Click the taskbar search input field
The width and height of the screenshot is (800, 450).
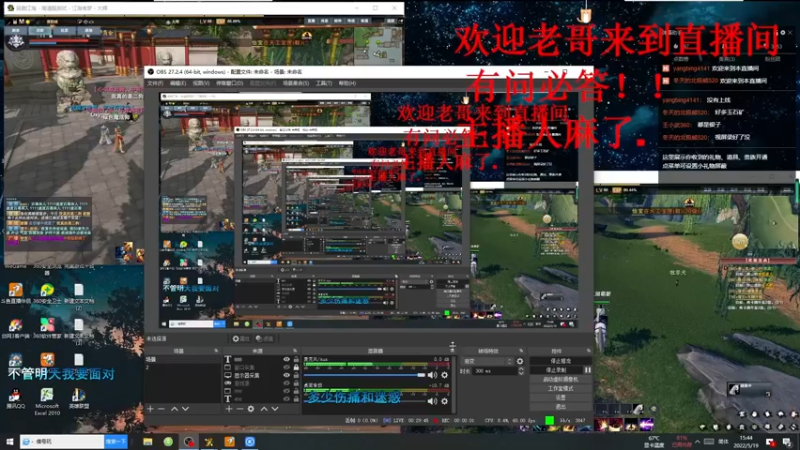coord(62,441)
